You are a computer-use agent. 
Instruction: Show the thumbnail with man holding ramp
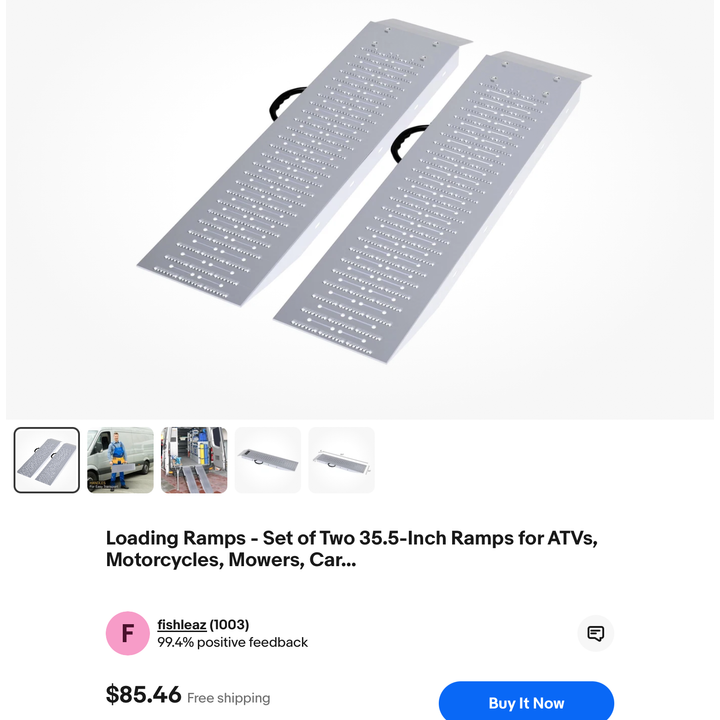[x=120, y=460]
